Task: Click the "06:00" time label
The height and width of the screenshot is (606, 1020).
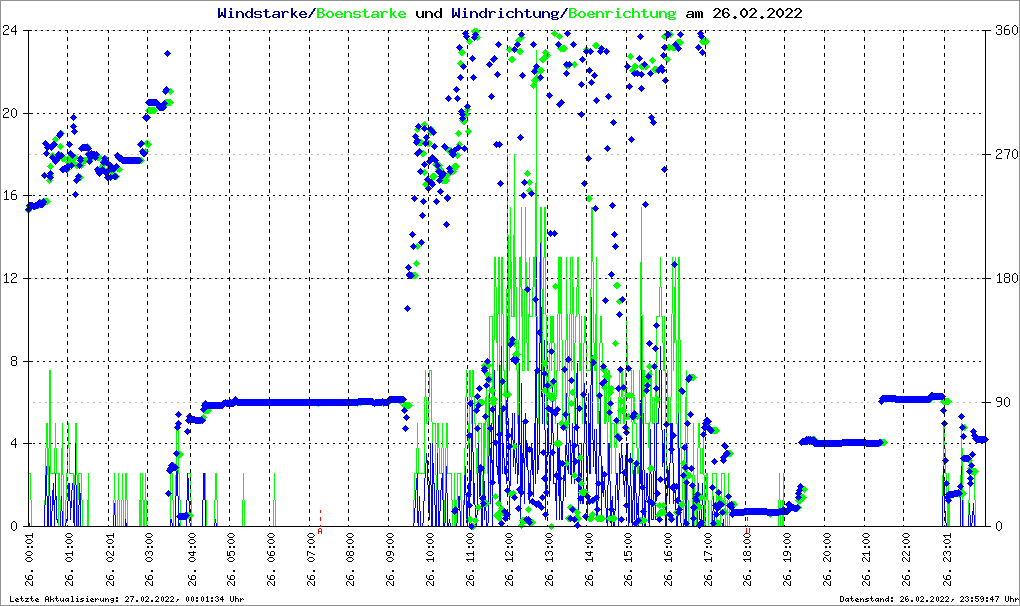Action: pyautogui.click(x=271, y=549)
